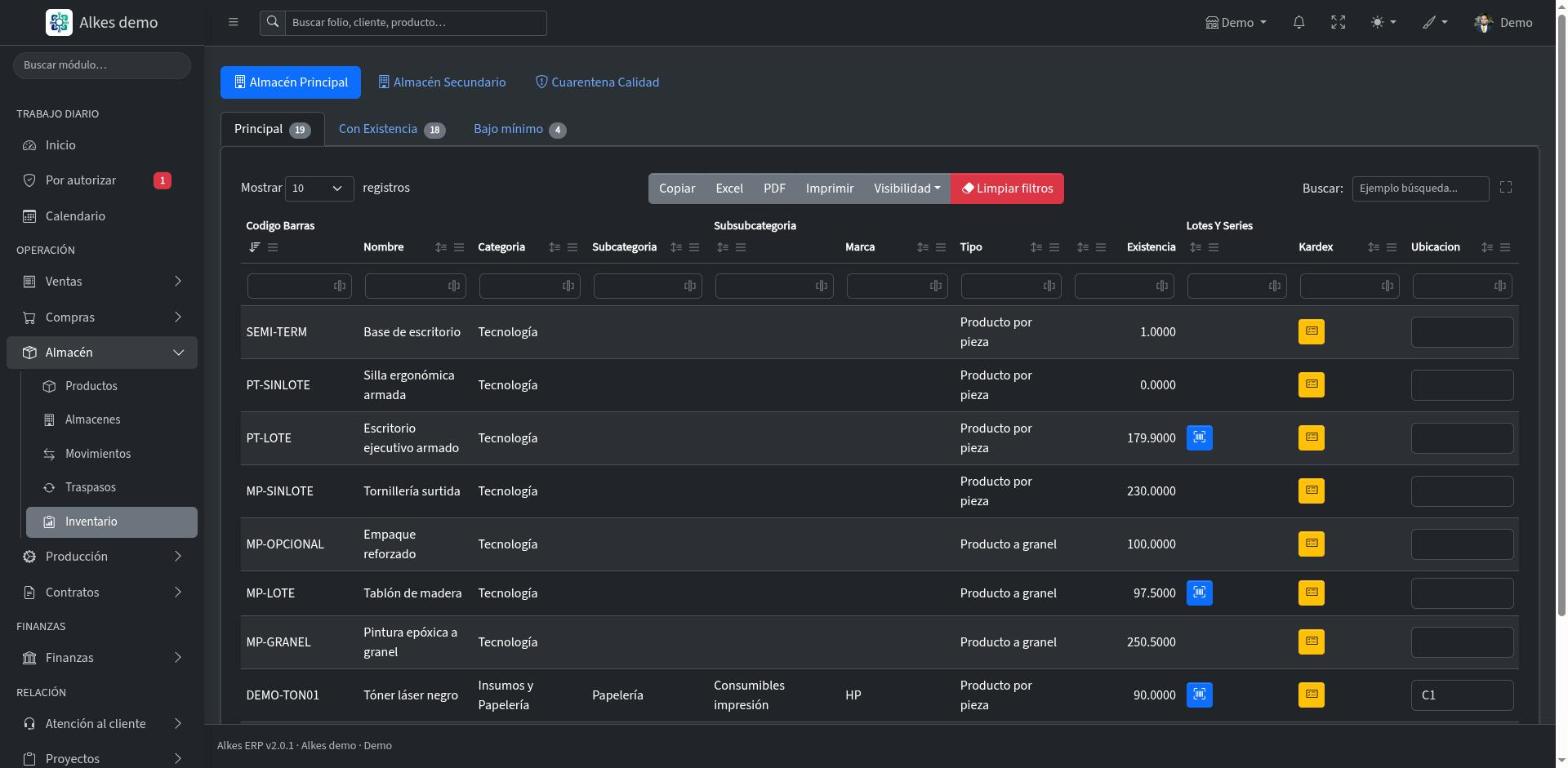Screen dimensions: 1568x768
Task: Focus the Buscar módulo sidebar search
Action: tap(102, 65)
